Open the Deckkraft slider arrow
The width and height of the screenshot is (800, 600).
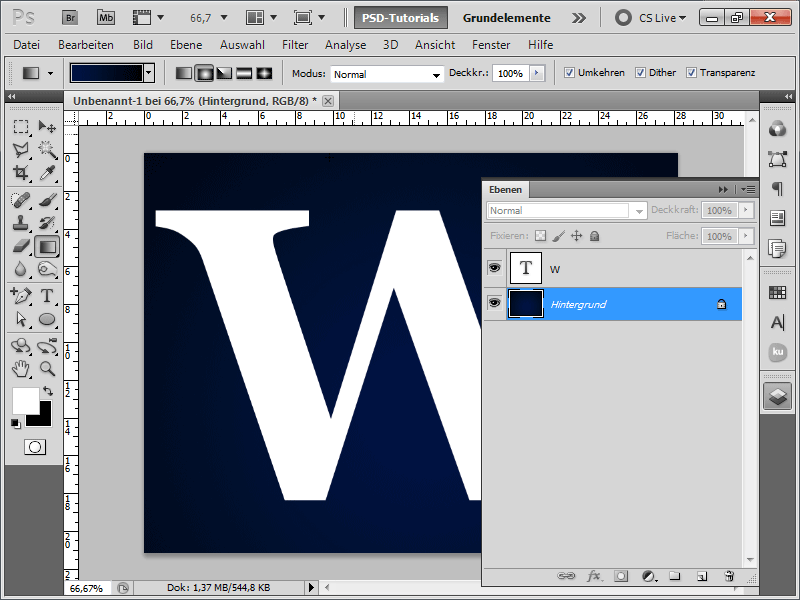point(746,210)
